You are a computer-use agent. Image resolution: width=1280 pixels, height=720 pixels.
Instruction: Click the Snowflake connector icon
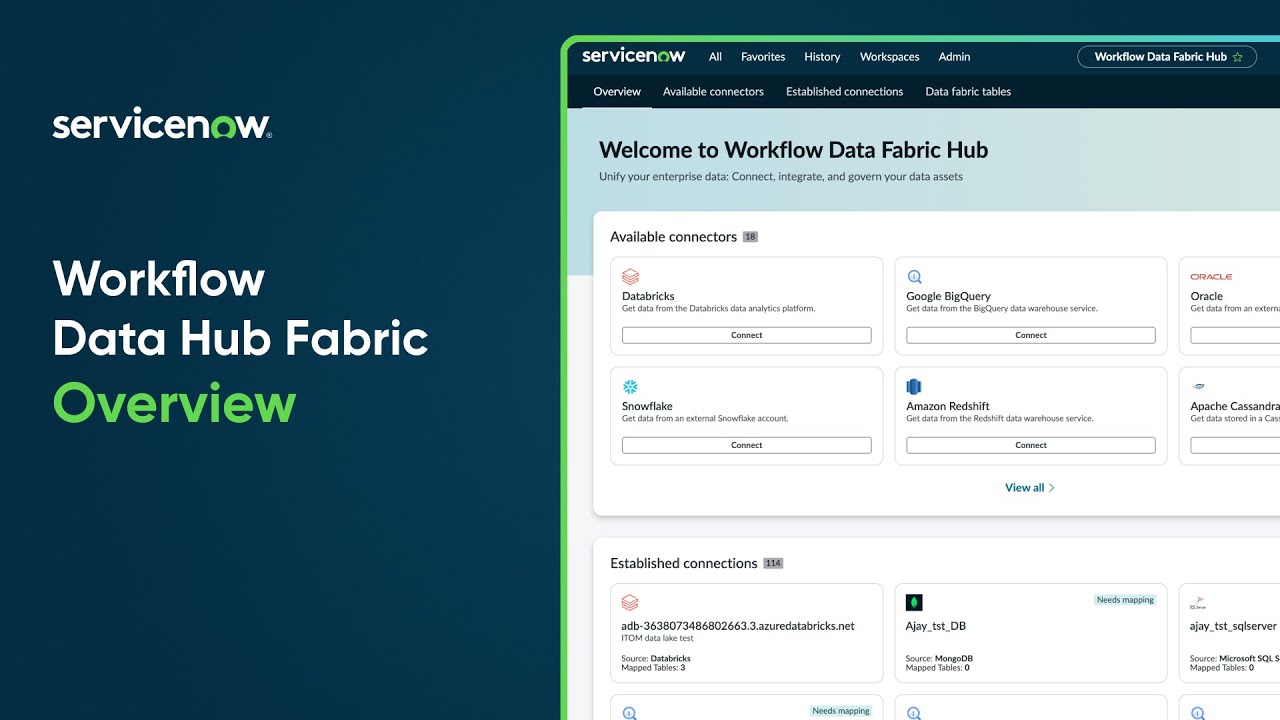click(x=630, y=387)
